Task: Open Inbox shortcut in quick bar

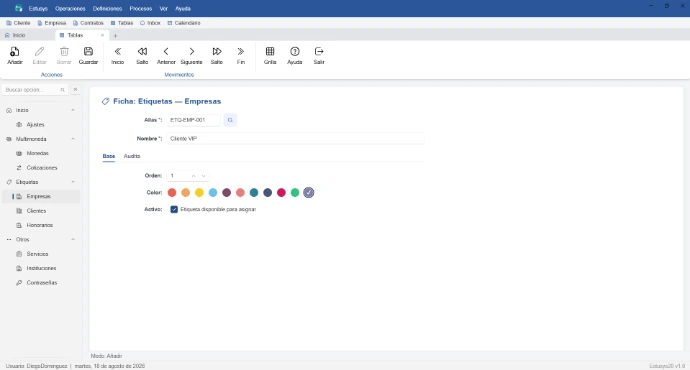Action: click(x=150, y=23)
